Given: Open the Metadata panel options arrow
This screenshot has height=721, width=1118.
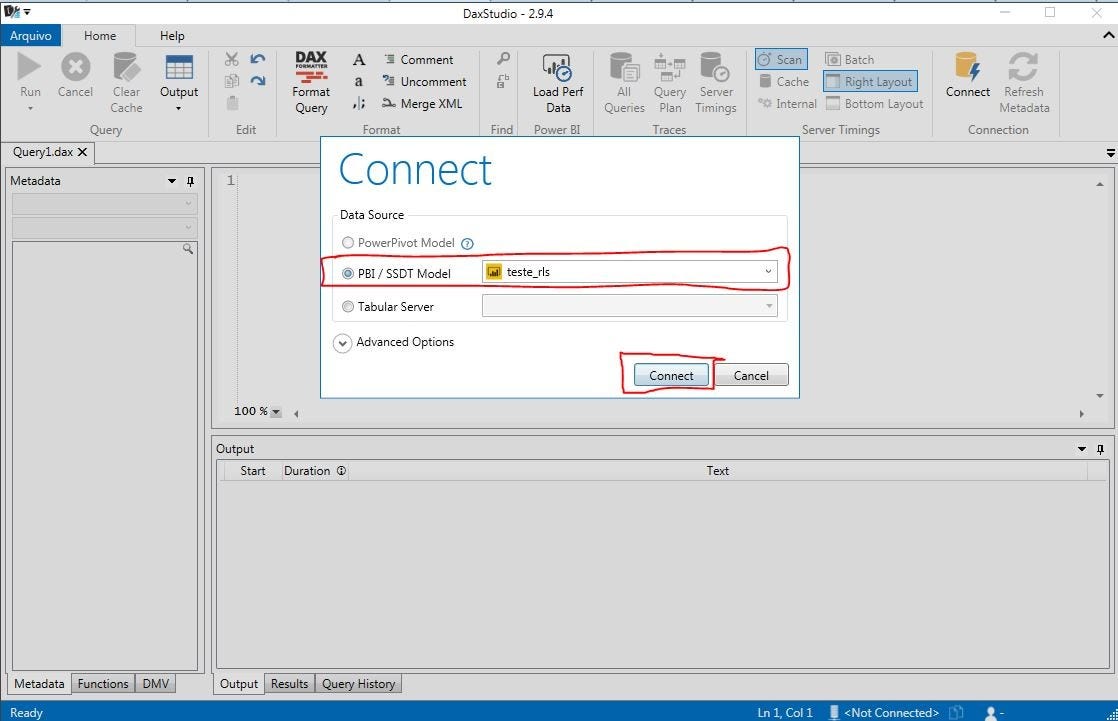Looking at the screenshot, I should tap(172, 181).
